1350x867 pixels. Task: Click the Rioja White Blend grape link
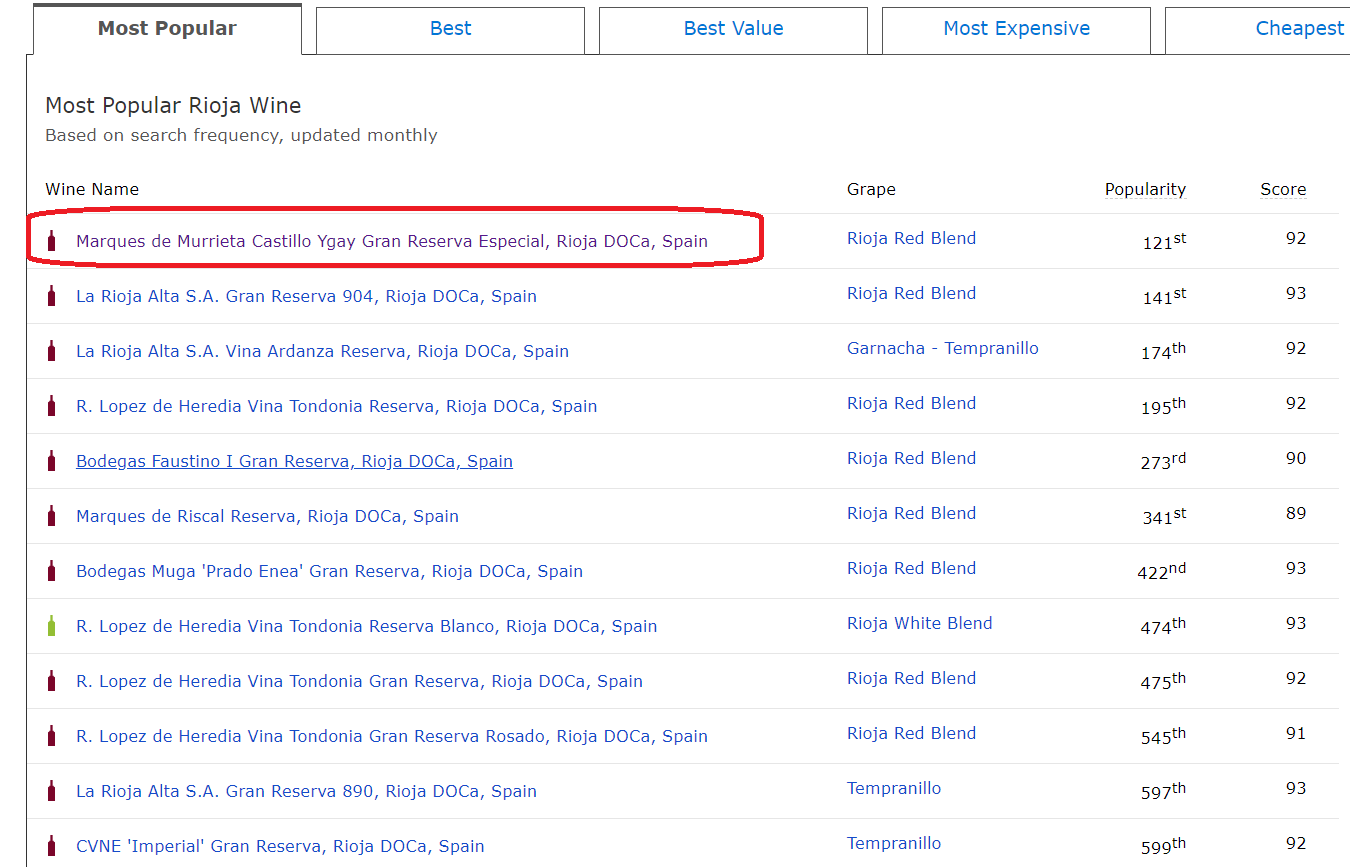pyautogui.click(x=919, y=623)
